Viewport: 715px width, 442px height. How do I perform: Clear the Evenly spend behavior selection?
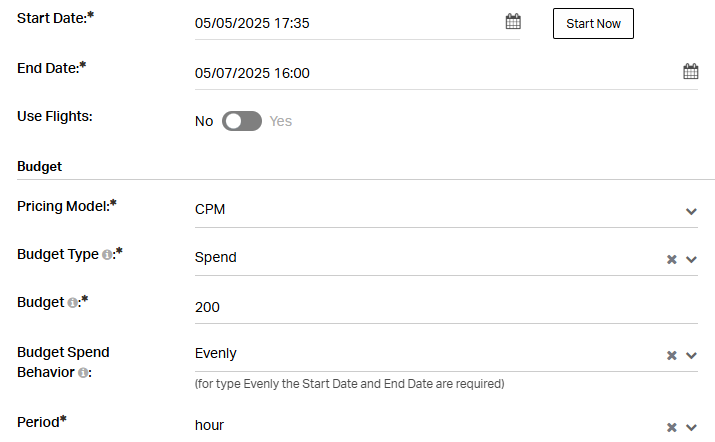click(x=671, y=355)
